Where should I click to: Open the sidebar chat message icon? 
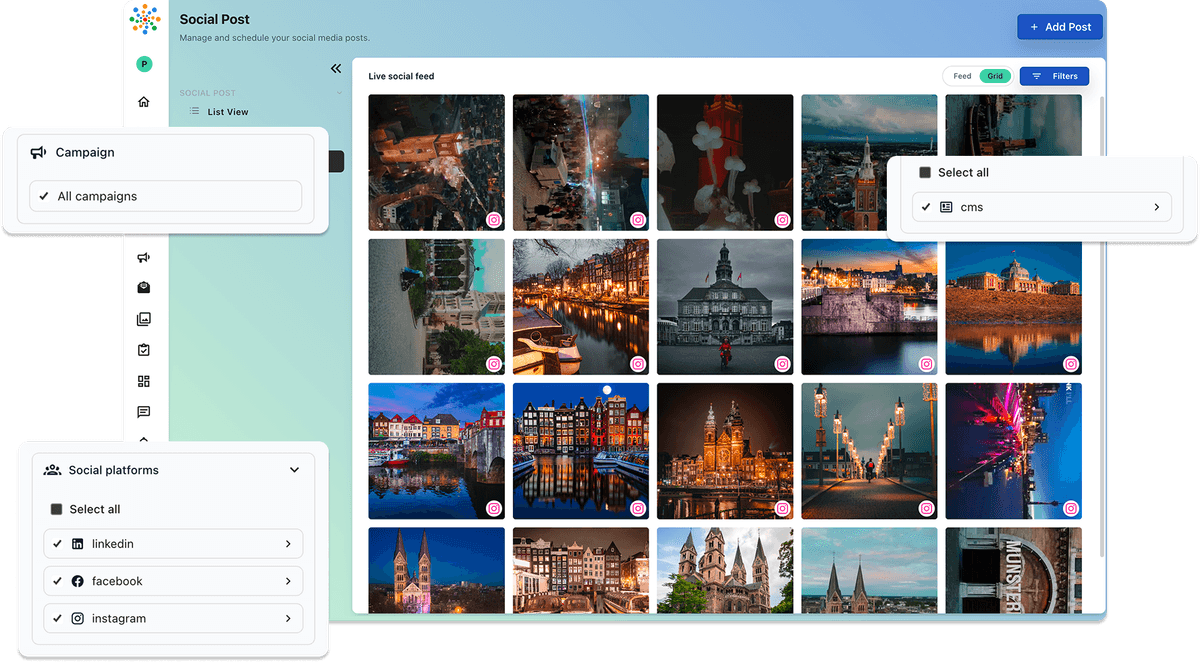(x=144, y=412)
